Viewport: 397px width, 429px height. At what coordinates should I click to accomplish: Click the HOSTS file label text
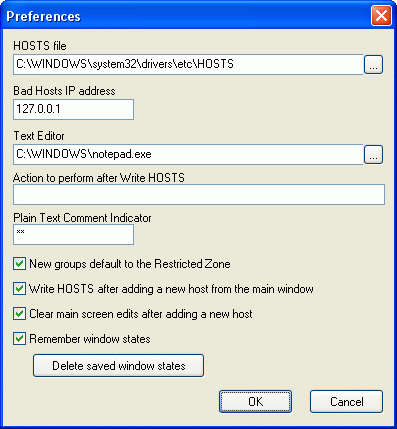tap(40, 46)
